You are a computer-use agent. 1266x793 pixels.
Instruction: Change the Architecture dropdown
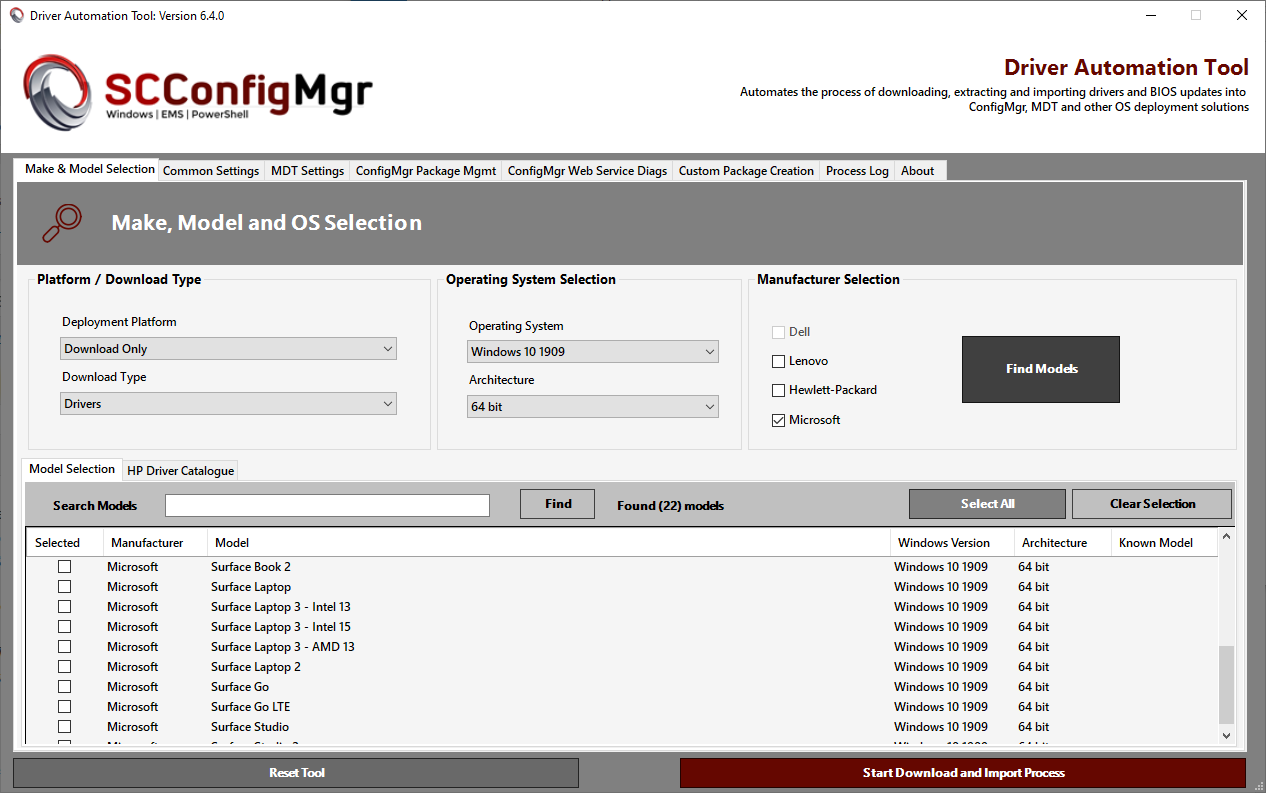click(592, 406)
